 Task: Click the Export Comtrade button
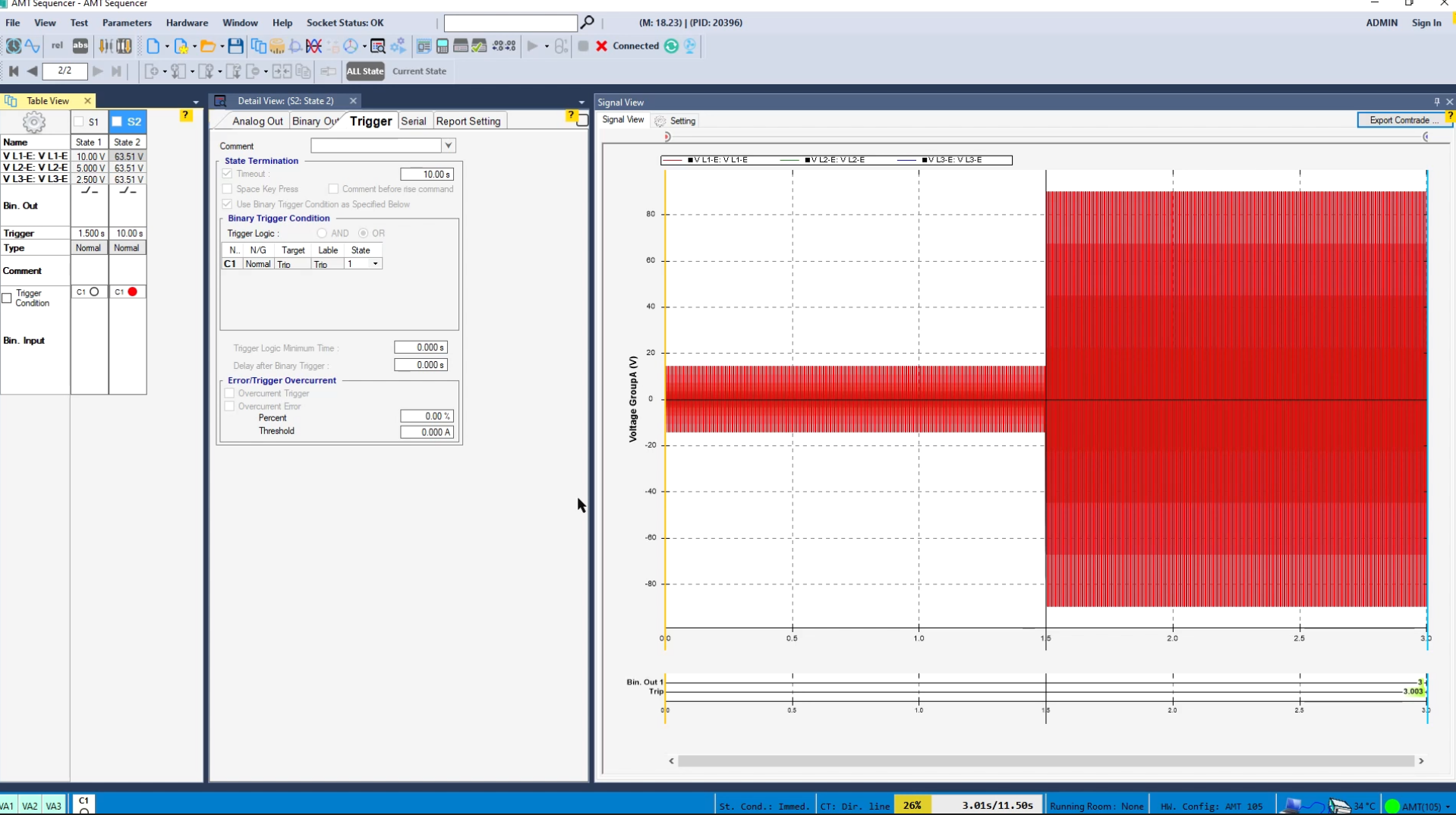(1402, 120)
